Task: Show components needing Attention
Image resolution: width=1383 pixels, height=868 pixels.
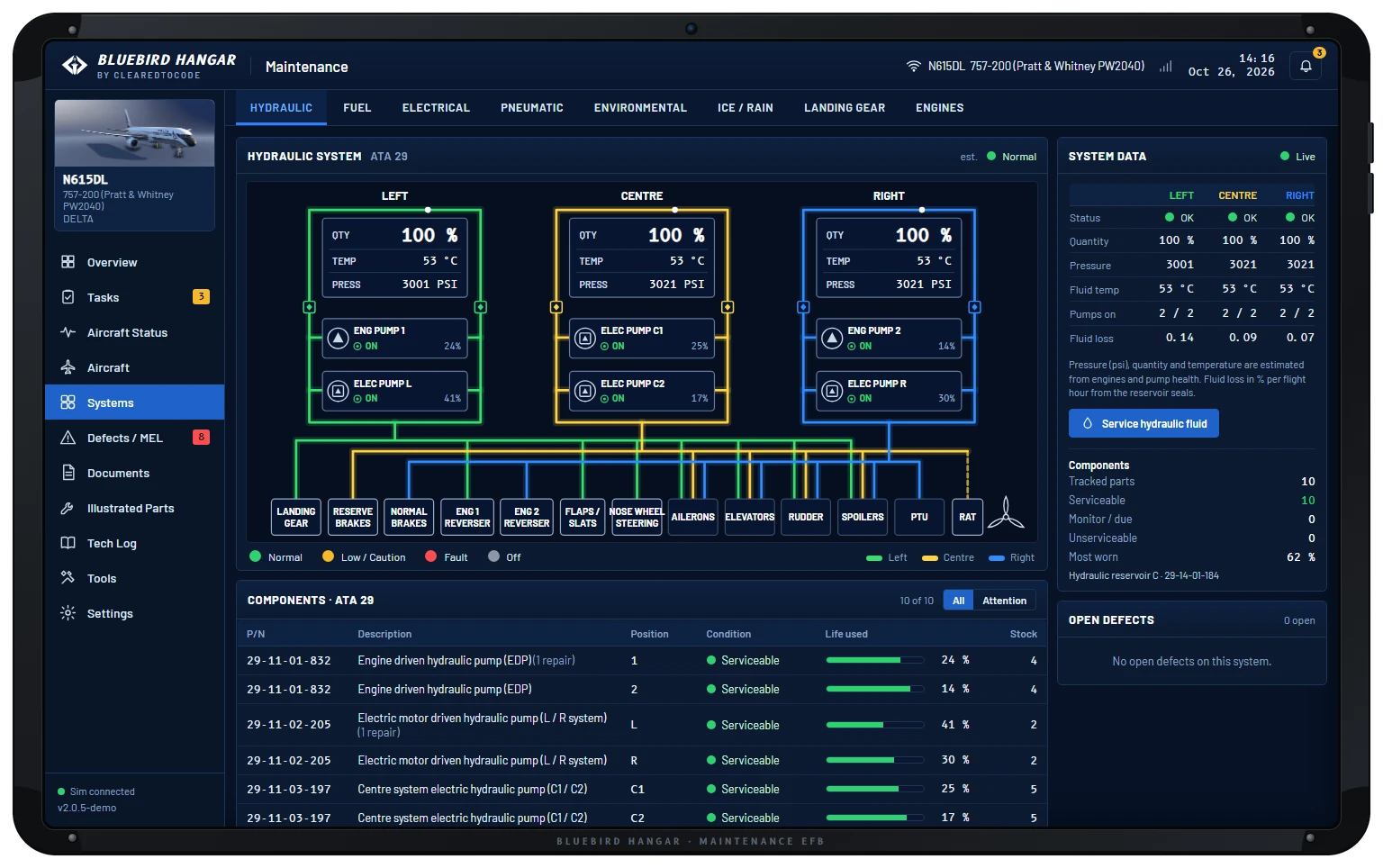Action: [1005, 601]
